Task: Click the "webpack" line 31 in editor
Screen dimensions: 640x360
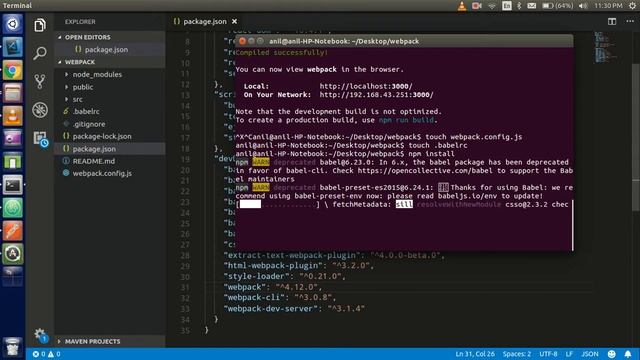Action: click(273, 287)
